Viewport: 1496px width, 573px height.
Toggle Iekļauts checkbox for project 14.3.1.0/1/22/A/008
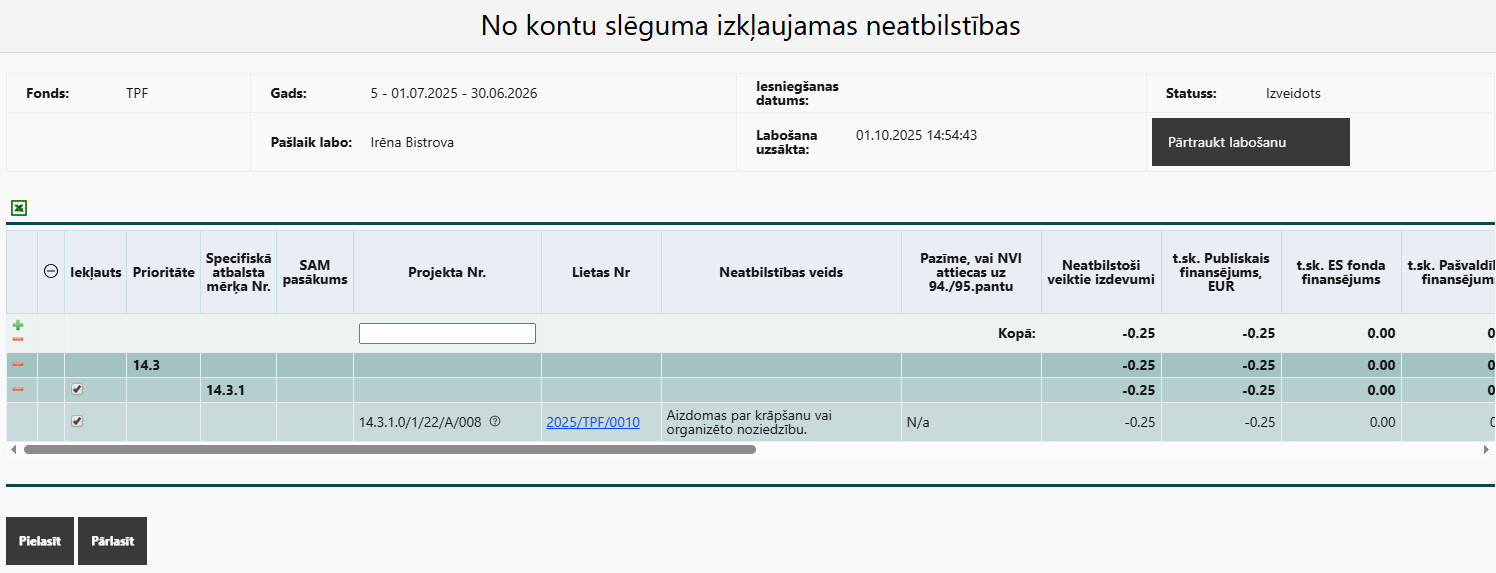point(77,421)
